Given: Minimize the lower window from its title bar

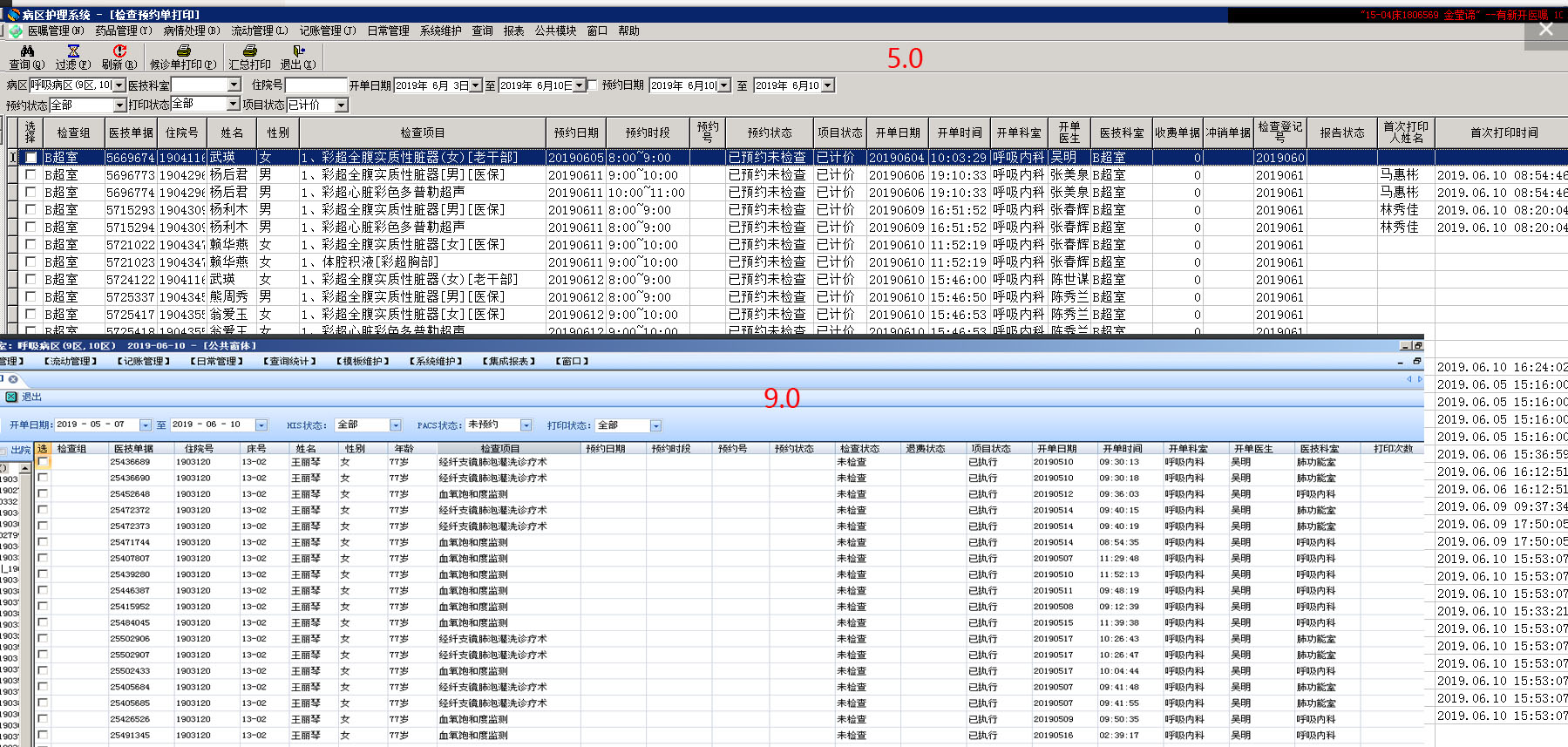Looking at the screenshot, I should click(x=1404, y=346).
